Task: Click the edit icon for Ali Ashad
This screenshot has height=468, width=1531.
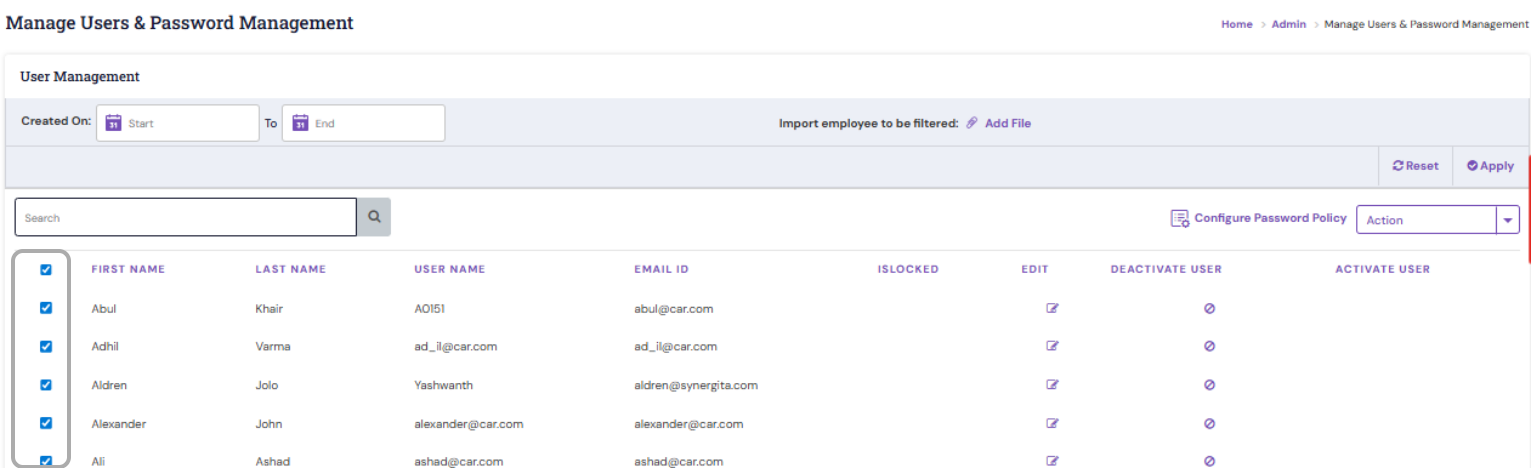Action: tap(1052, 461)
